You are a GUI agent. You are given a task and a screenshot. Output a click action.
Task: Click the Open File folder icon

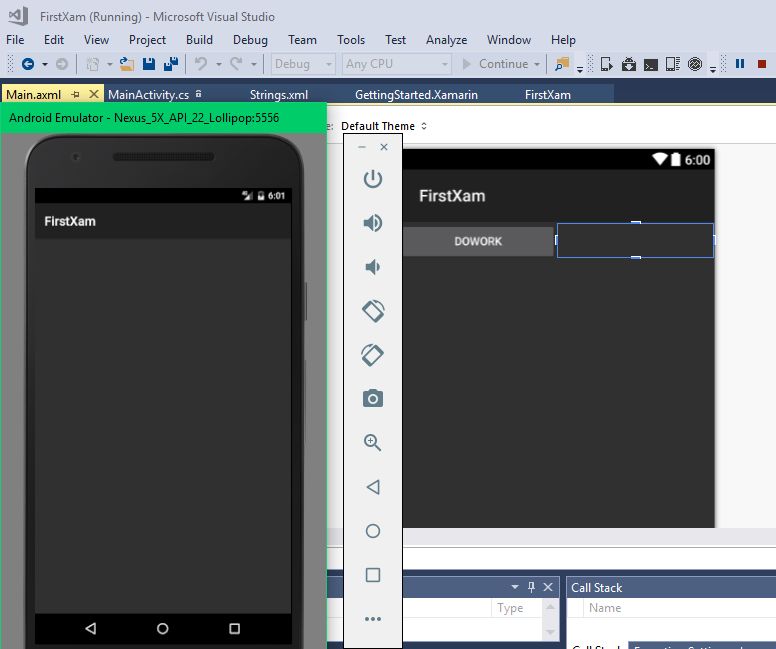(127, 64)
